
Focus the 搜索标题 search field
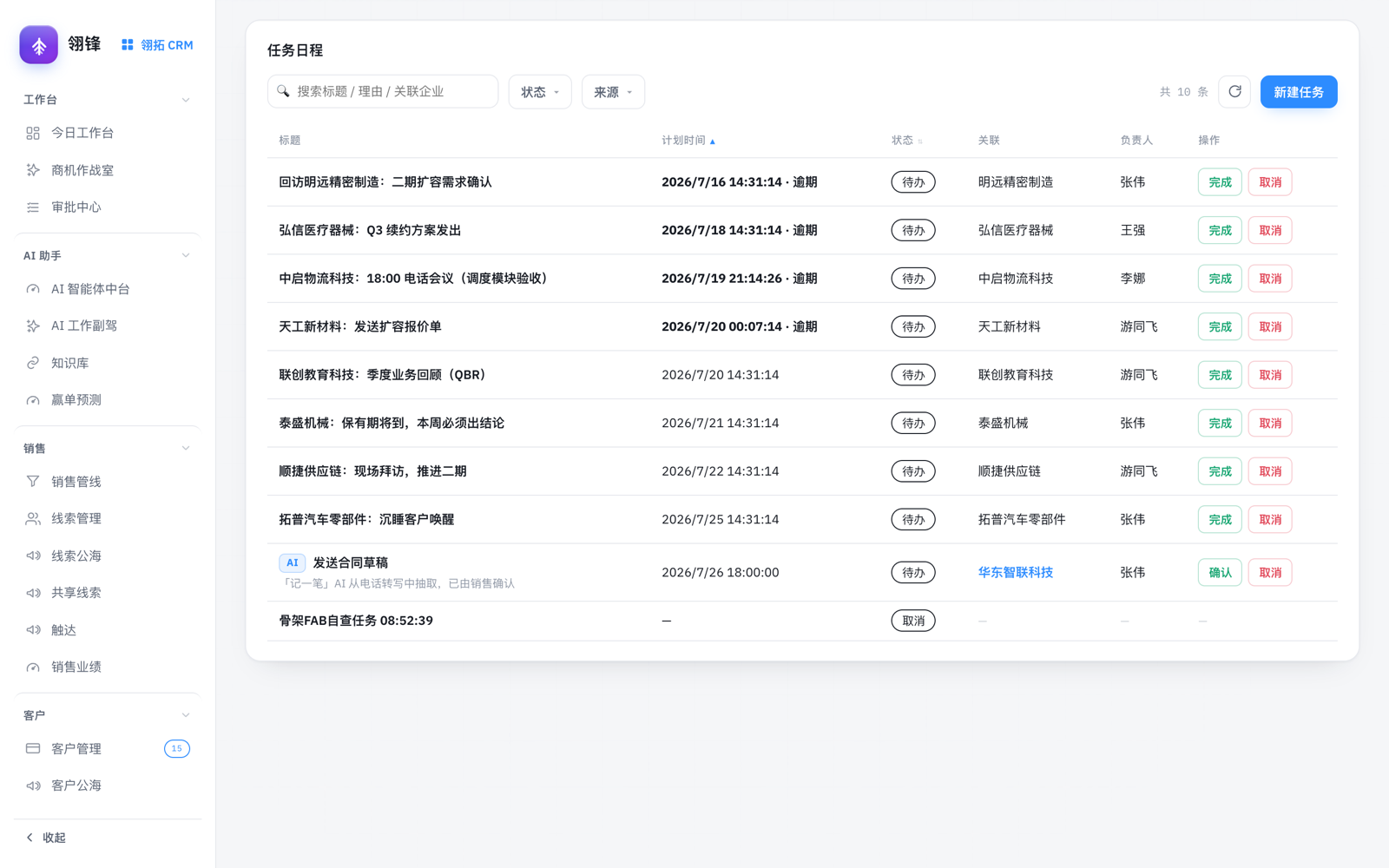[383, 91]
